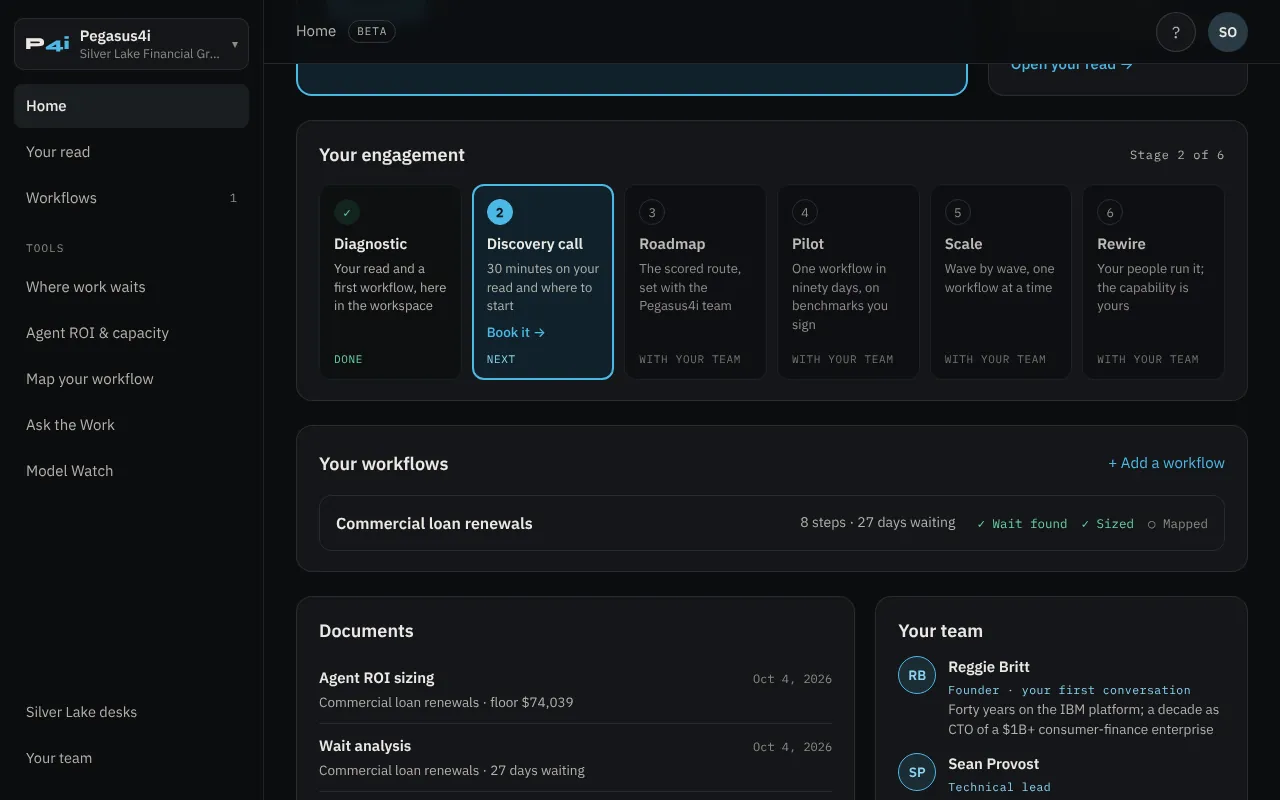Screen dimensions: 1280x800
Task: Select the Discovery call stage card
Action: (x=543, y=282)
